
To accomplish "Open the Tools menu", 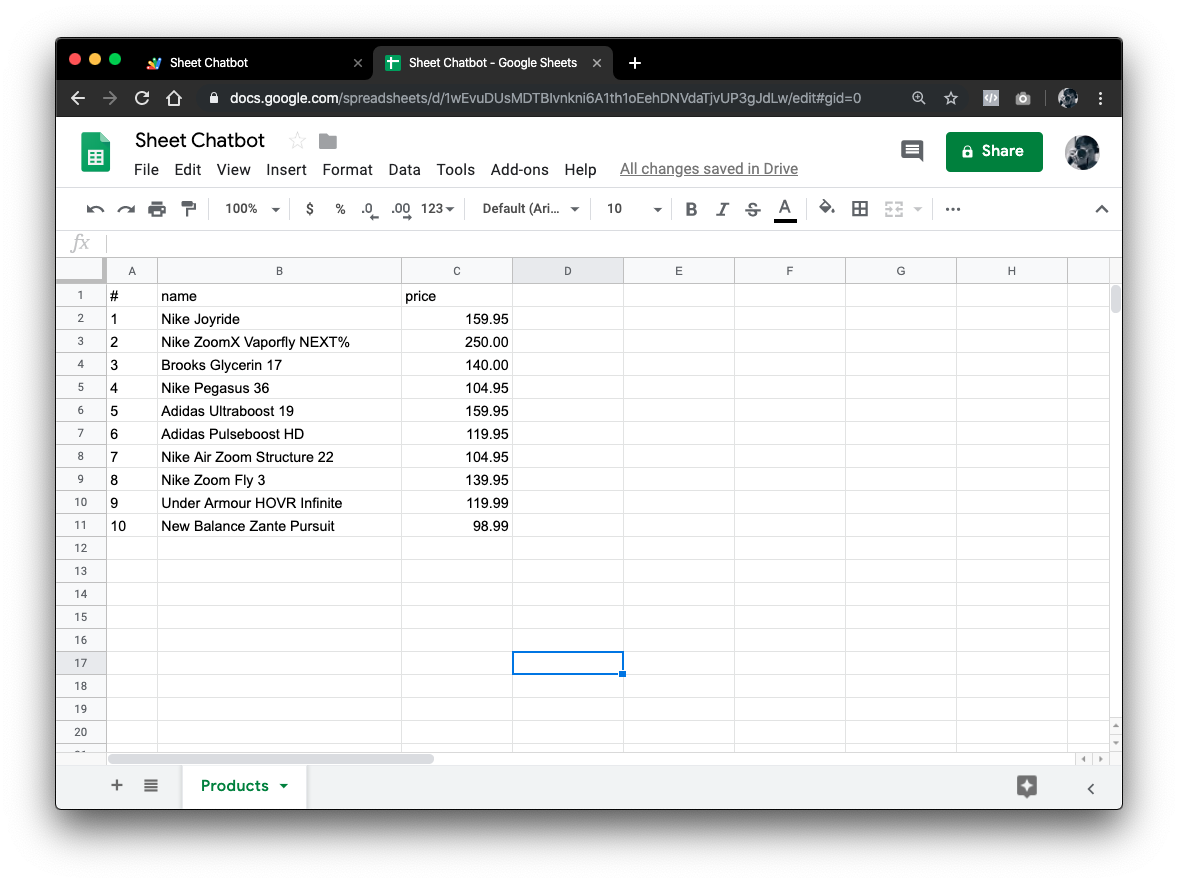I will (456, 170).
